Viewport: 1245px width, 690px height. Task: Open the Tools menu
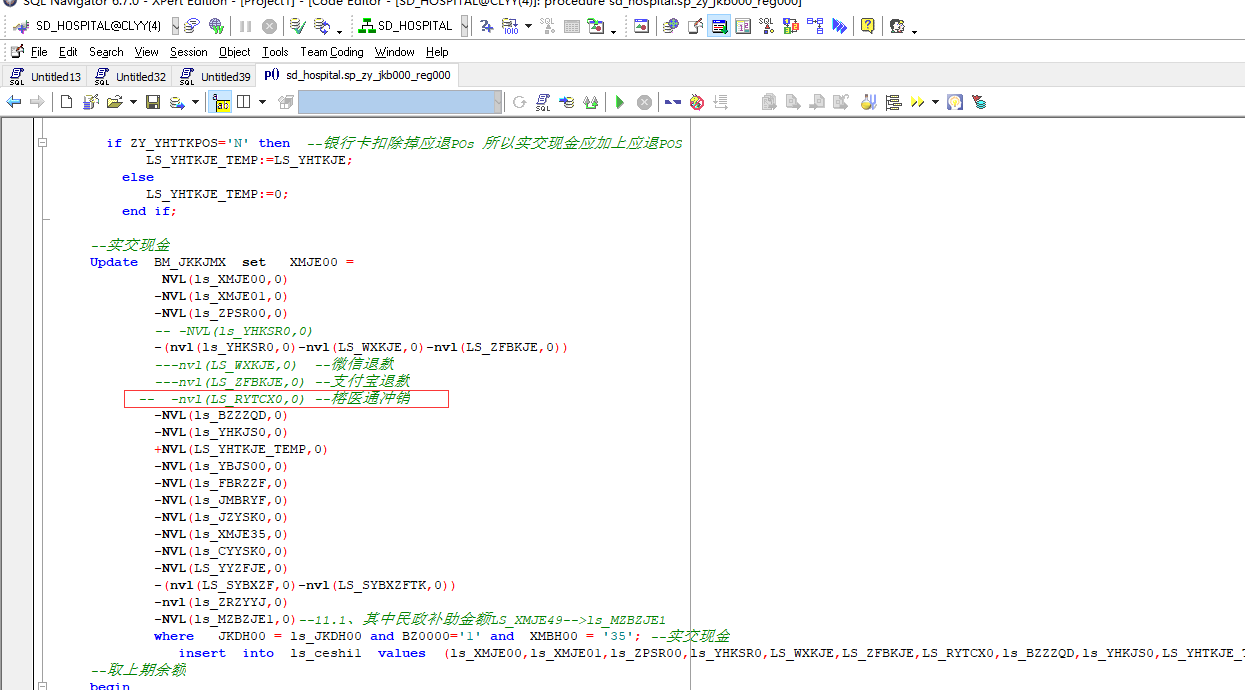tap(275, 52)
